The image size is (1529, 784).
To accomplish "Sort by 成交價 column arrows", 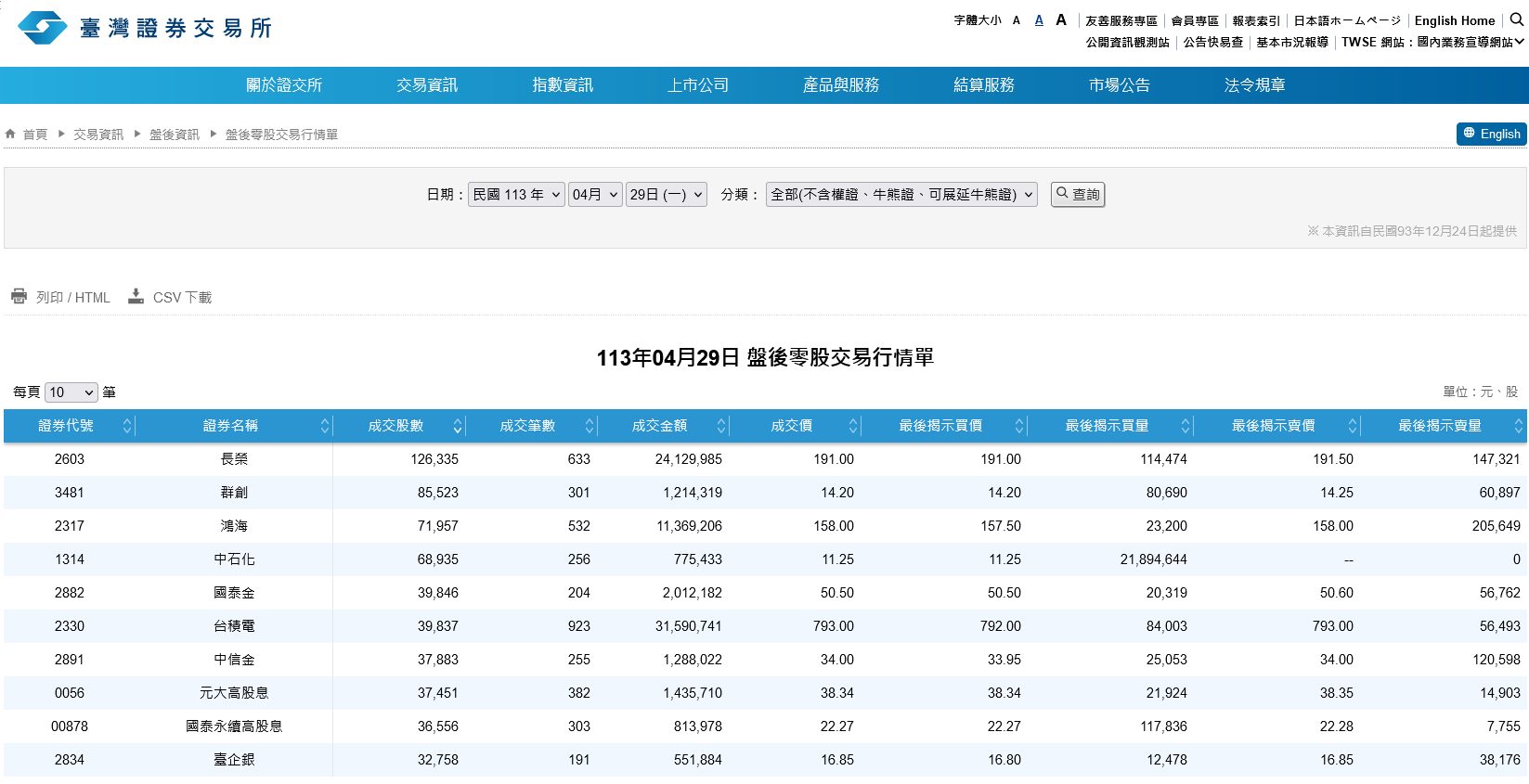I will [x=853, y=426].
